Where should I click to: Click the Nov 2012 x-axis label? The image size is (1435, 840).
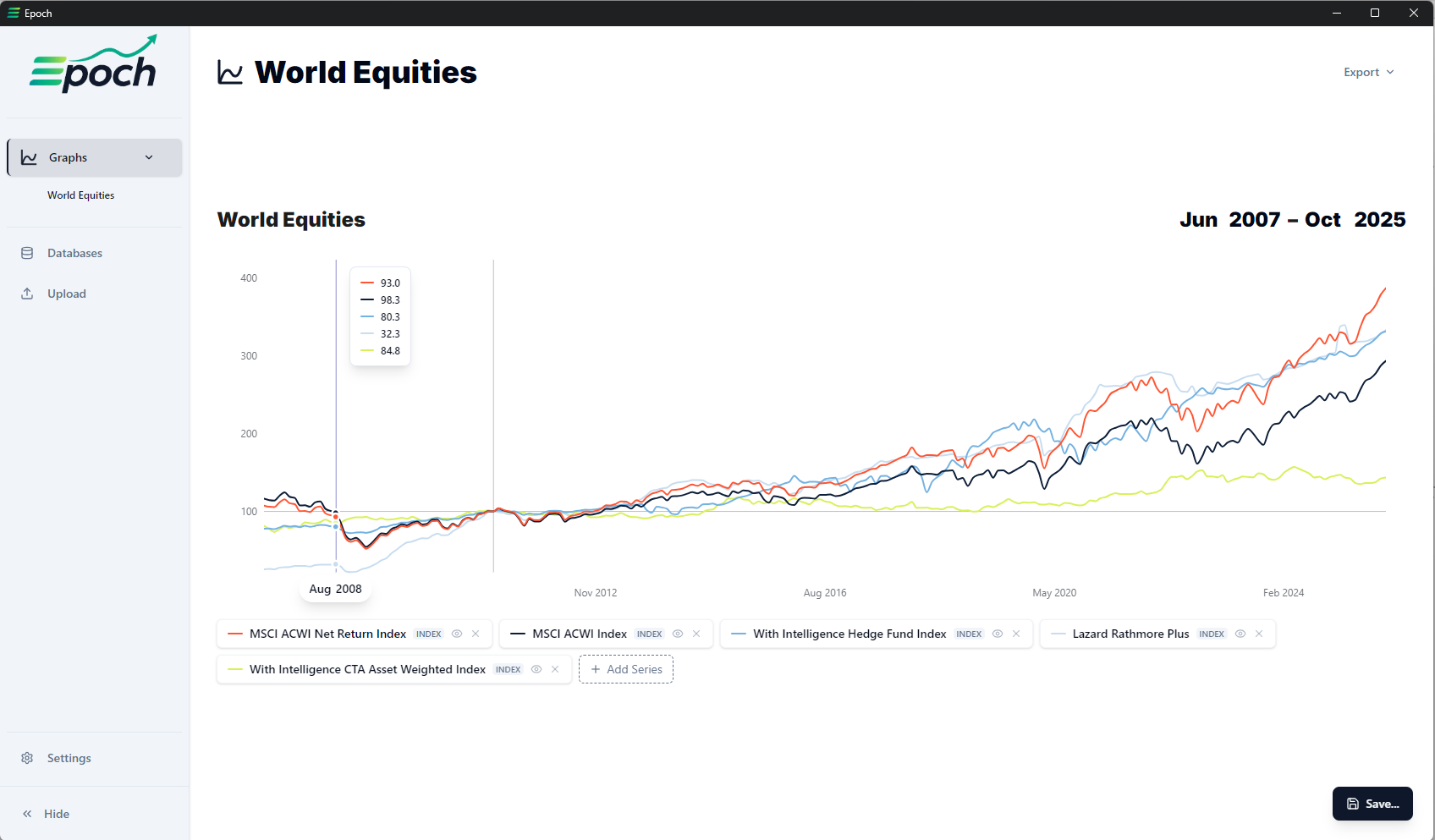(596, 593)
